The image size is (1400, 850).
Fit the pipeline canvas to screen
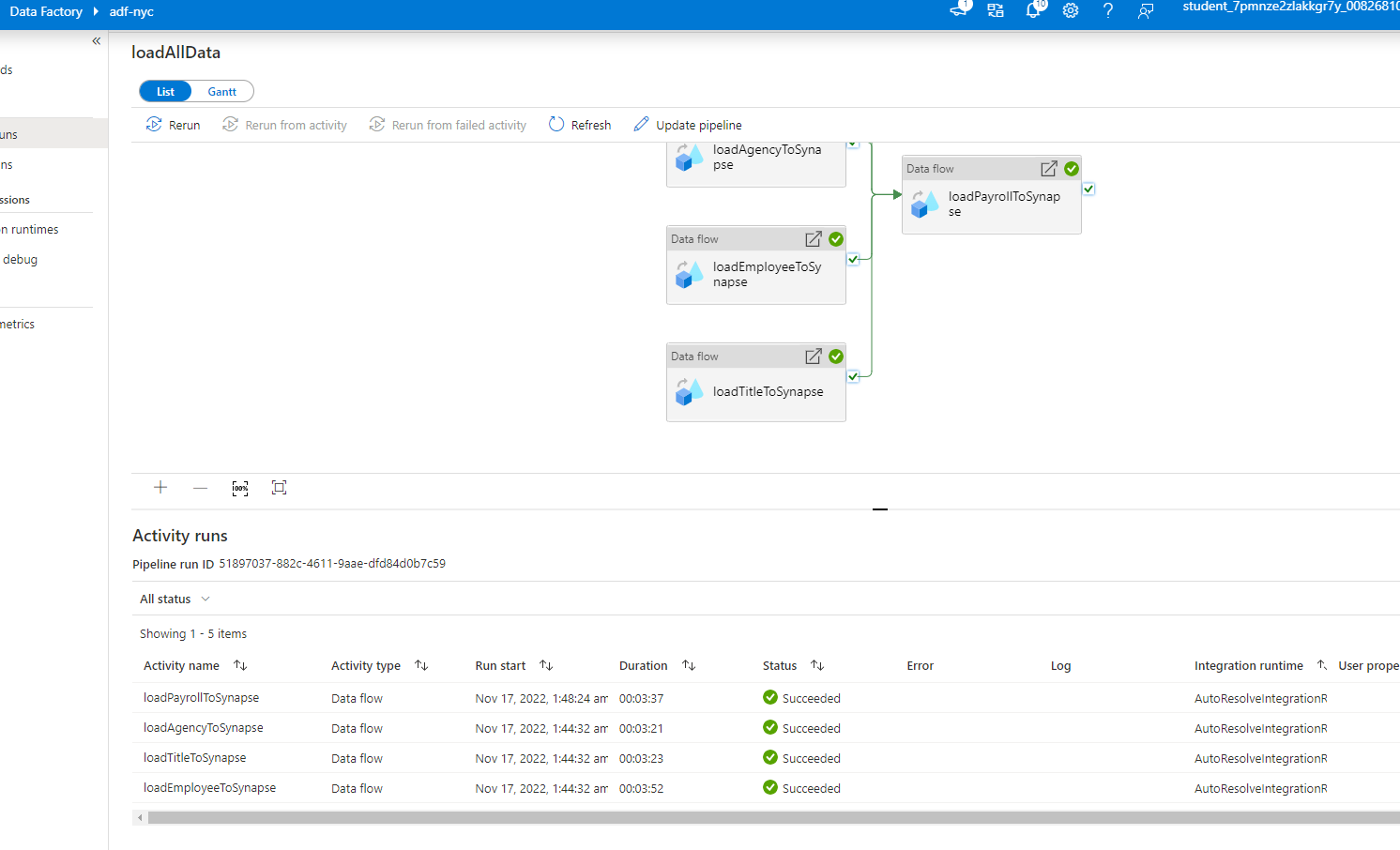pos(279,487)
